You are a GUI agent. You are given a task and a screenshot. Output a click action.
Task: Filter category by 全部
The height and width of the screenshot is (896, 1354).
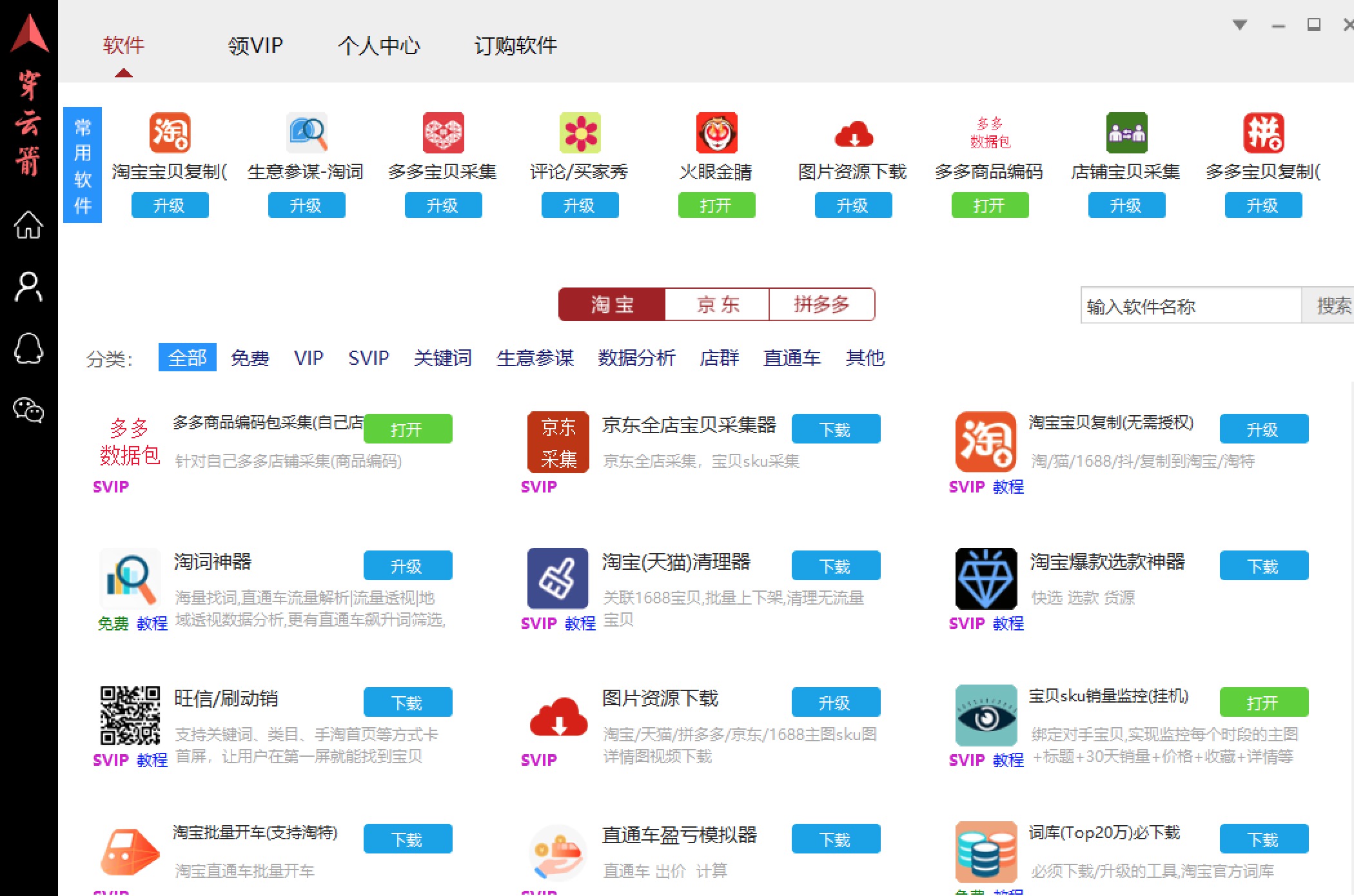(187, 358)
